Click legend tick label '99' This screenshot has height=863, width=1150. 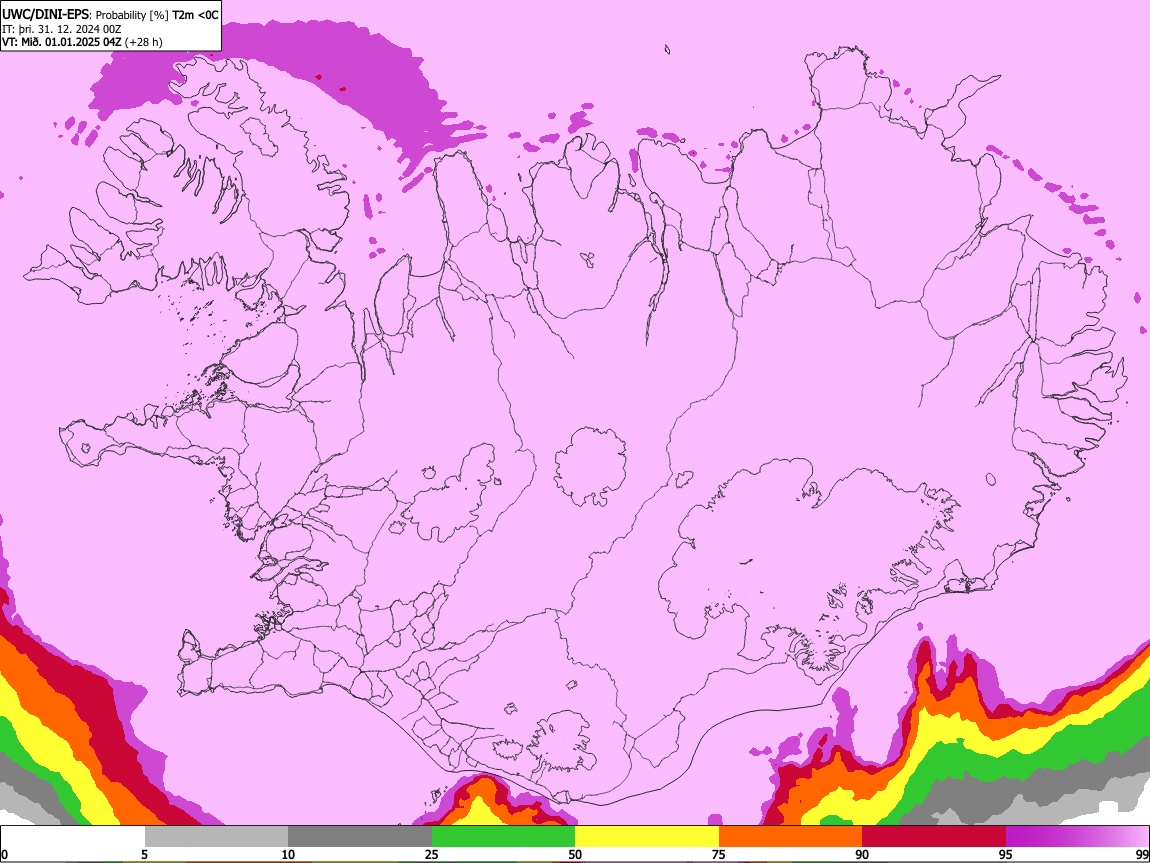[1142, 855]
